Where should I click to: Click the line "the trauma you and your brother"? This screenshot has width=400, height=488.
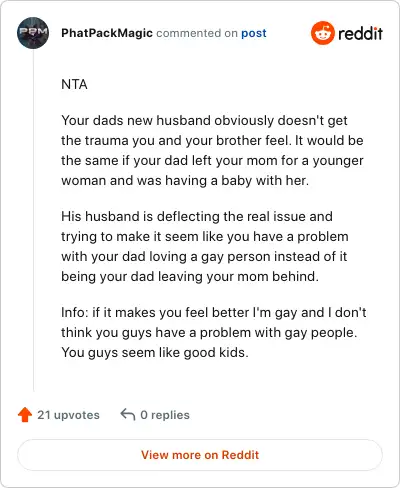tap(212, 141)
